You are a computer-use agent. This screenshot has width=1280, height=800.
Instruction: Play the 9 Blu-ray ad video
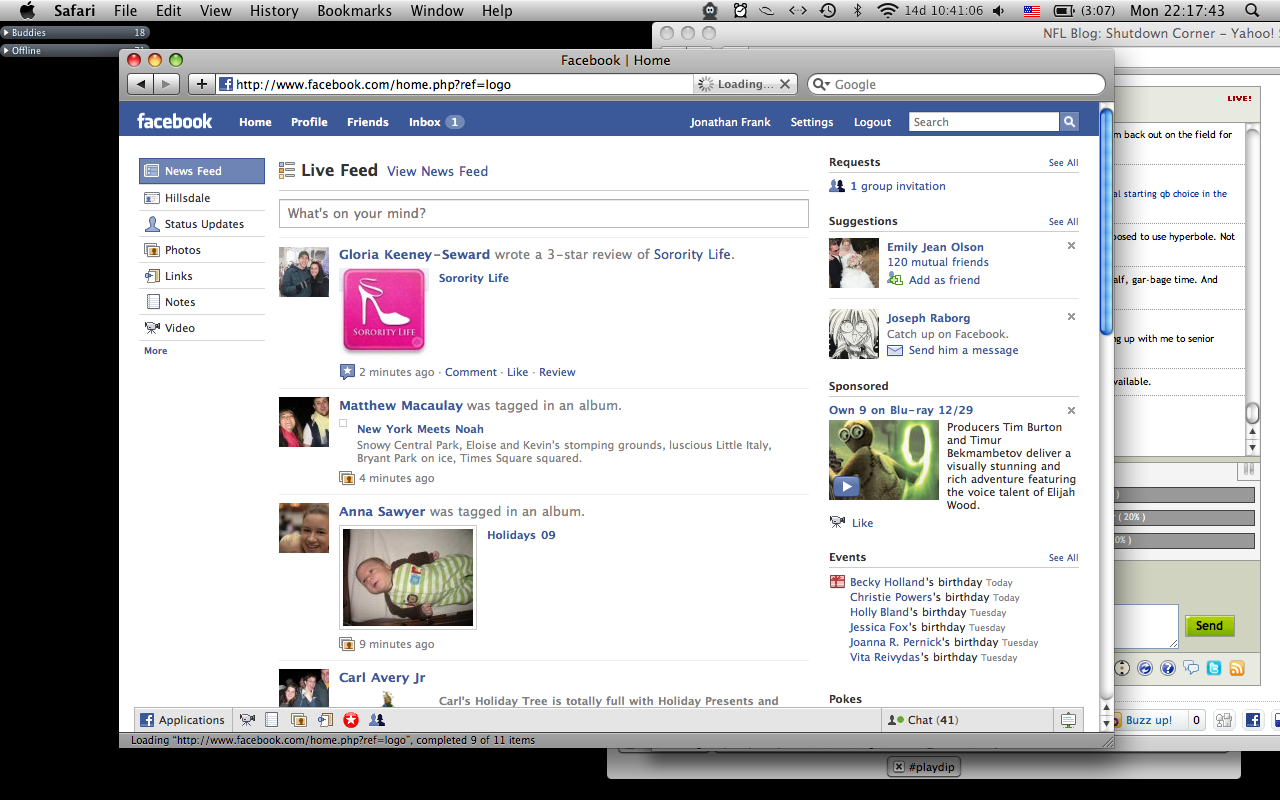tap(846, 486)
